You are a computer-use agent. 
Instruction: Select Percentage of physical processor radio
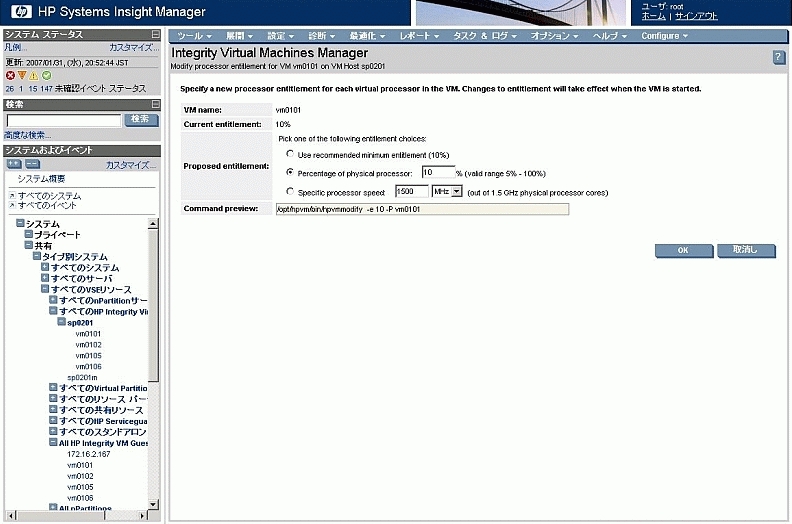290,172
